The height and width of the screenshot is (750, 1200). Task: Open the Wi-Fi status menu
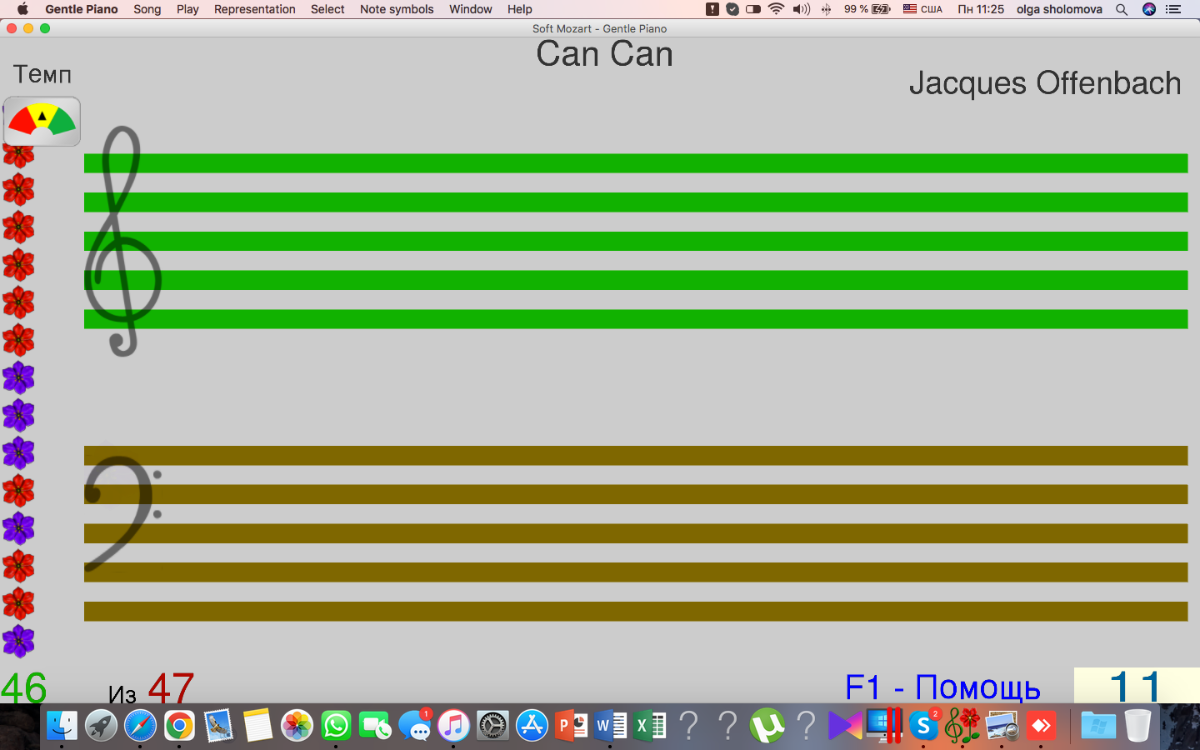pyautogui.click(x=777, y=9)
